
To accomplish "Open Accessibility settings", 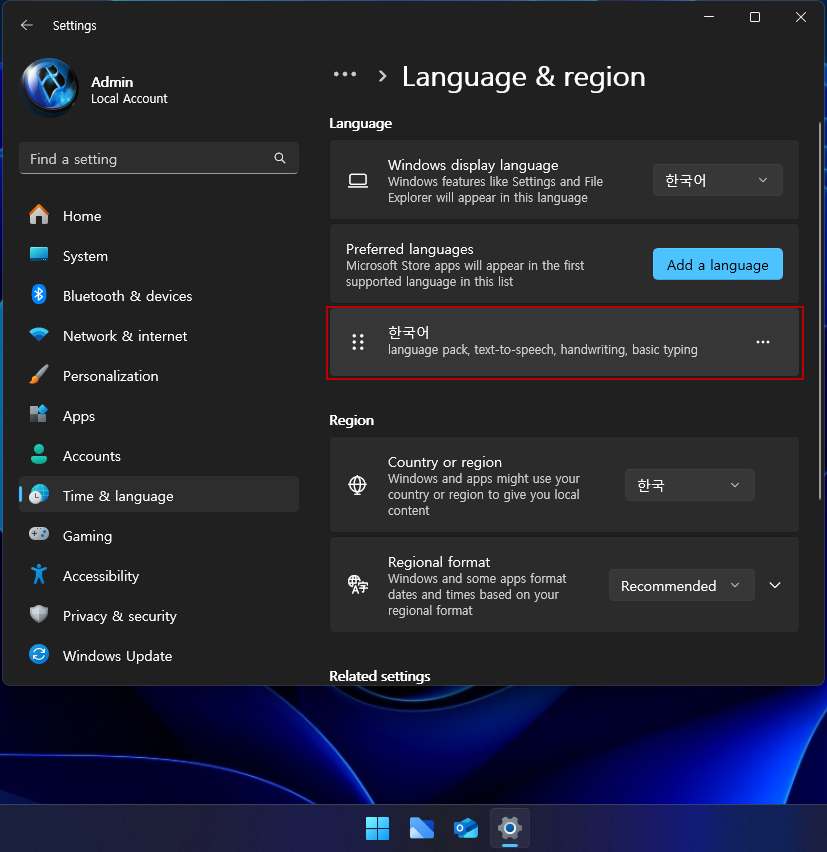I will [x=159, y=576].
